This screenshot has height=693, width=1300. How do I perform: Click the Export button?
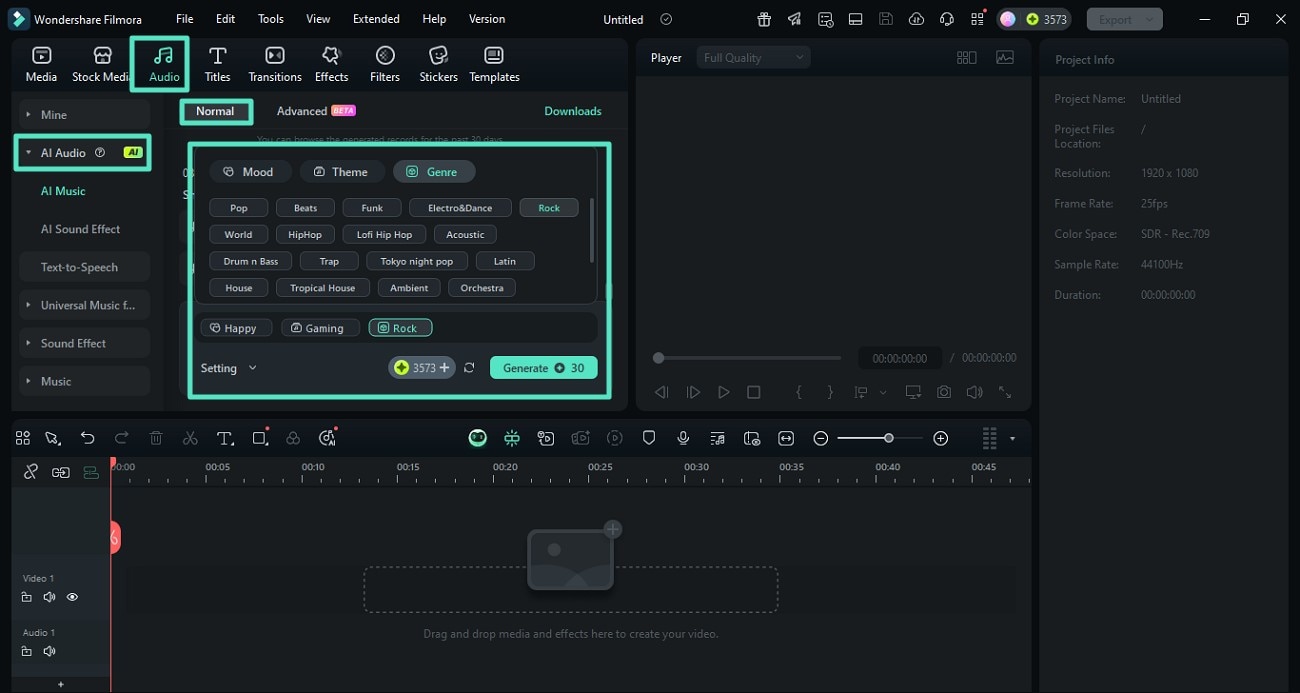pyautogui.click(x=1124, y=19)
